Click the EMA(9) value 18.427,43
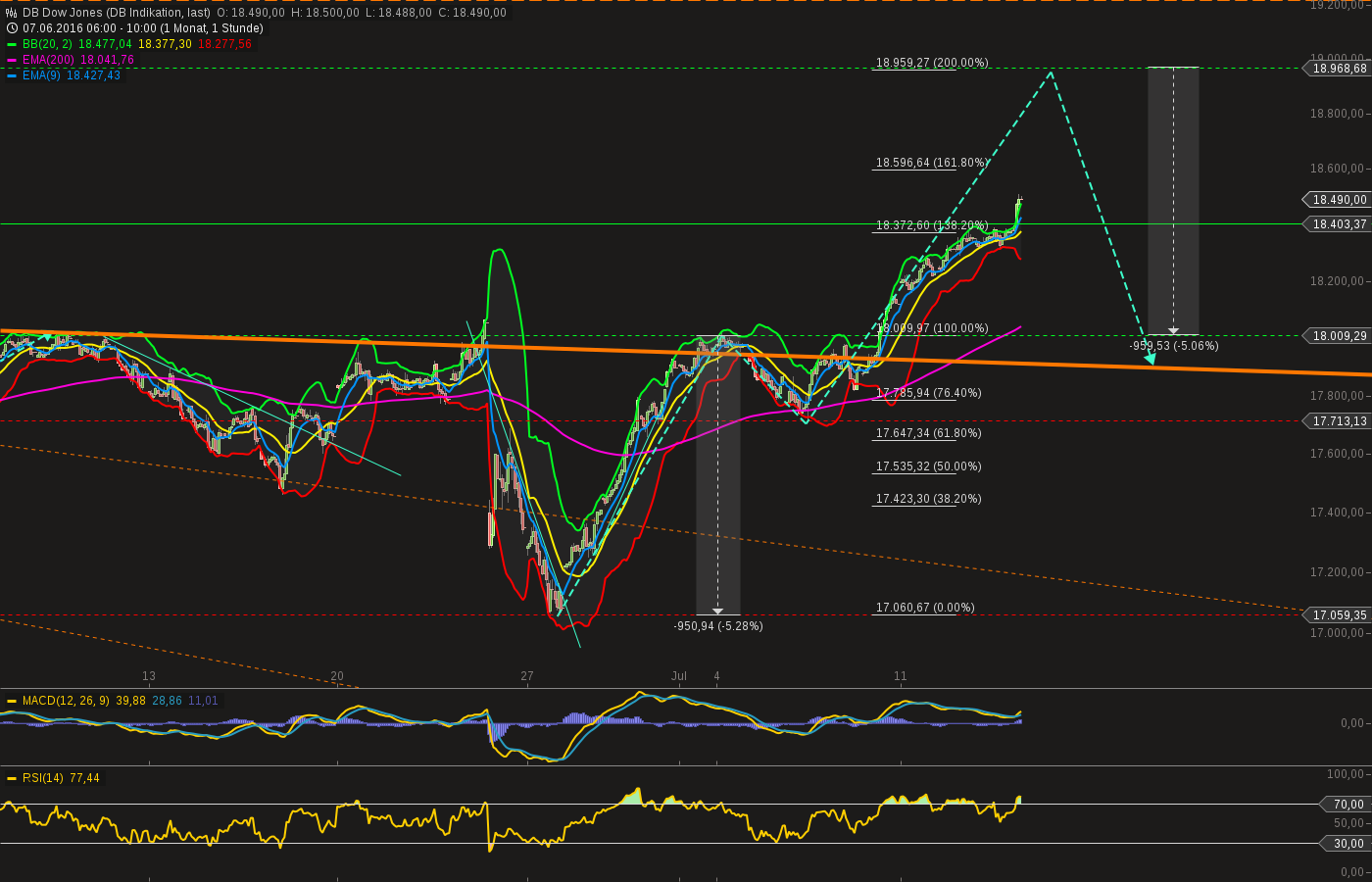Image resolution: width=1372 pixels, height=882 pixels. pyautogui.click(x=93, y=75)
